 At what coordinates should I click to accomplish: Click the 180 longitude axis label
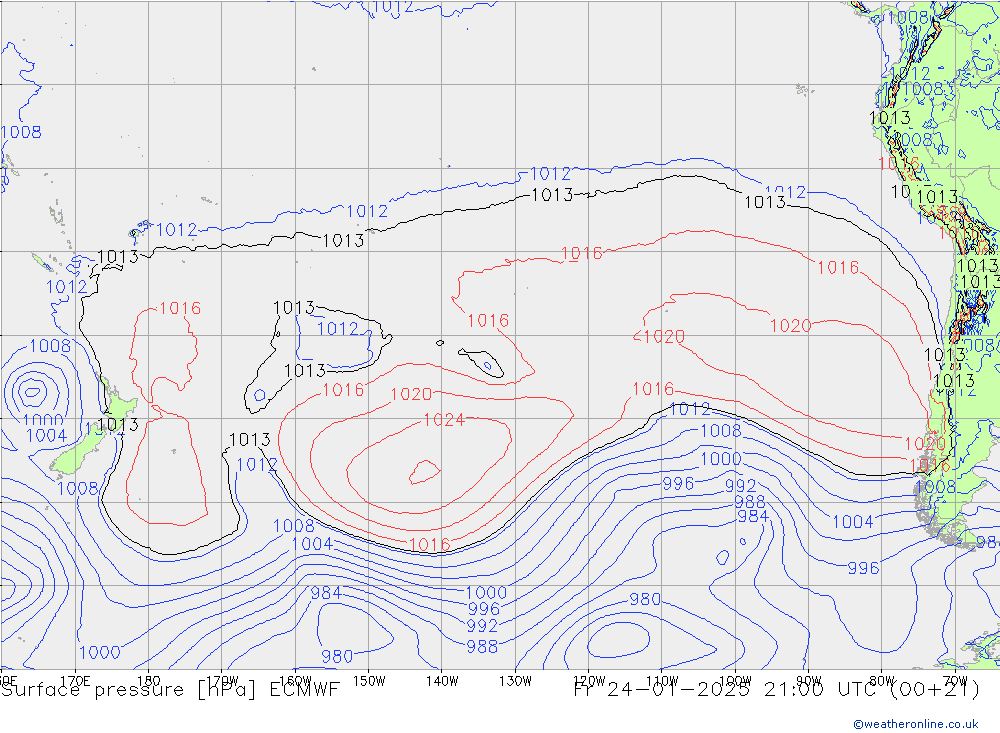[148, 680]
